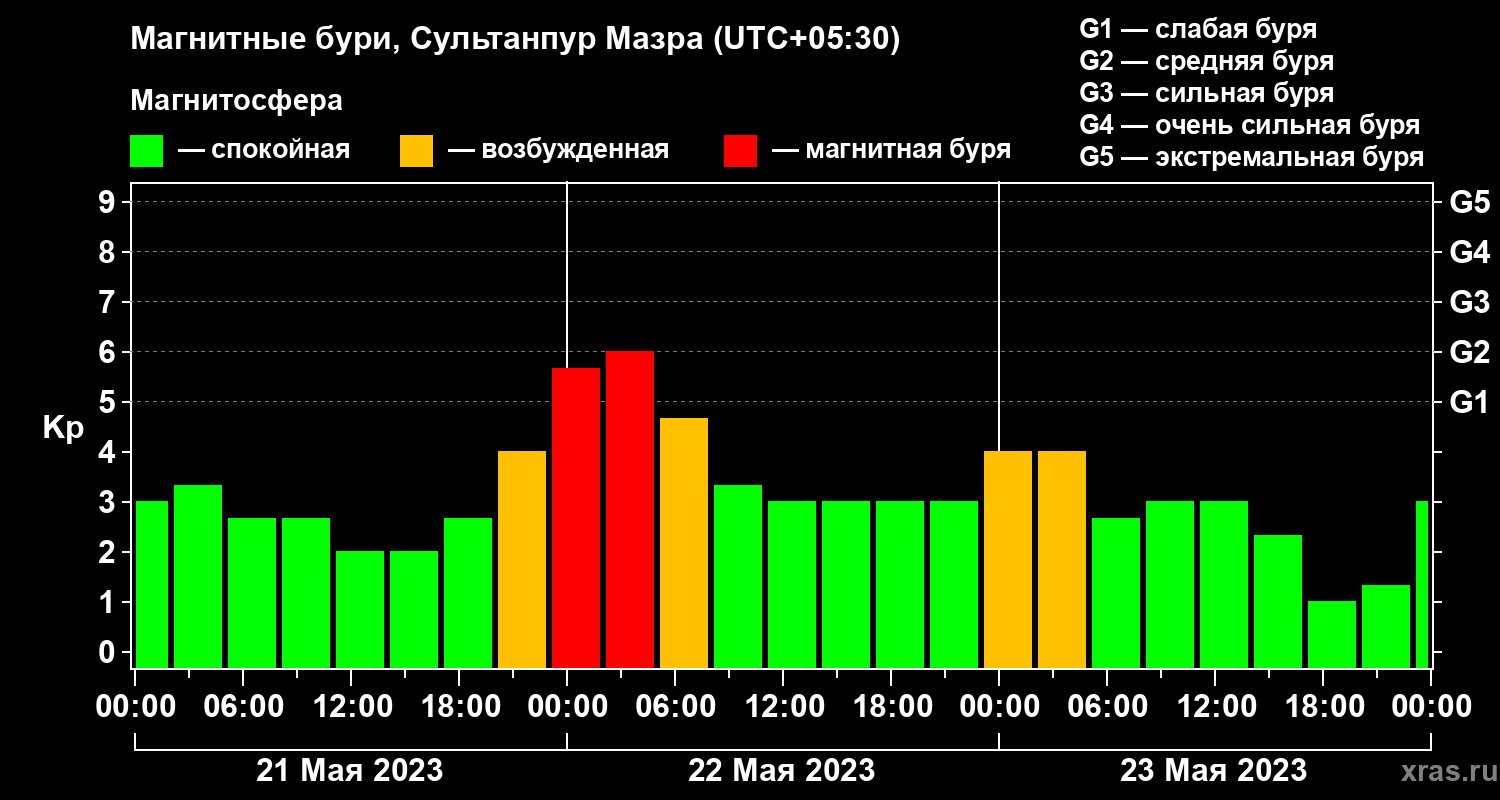The height and width of the screenshot is (800, 1500).
Task: Click legend line 'G3 — сильная буря'
Action: tap(1206, 93)
